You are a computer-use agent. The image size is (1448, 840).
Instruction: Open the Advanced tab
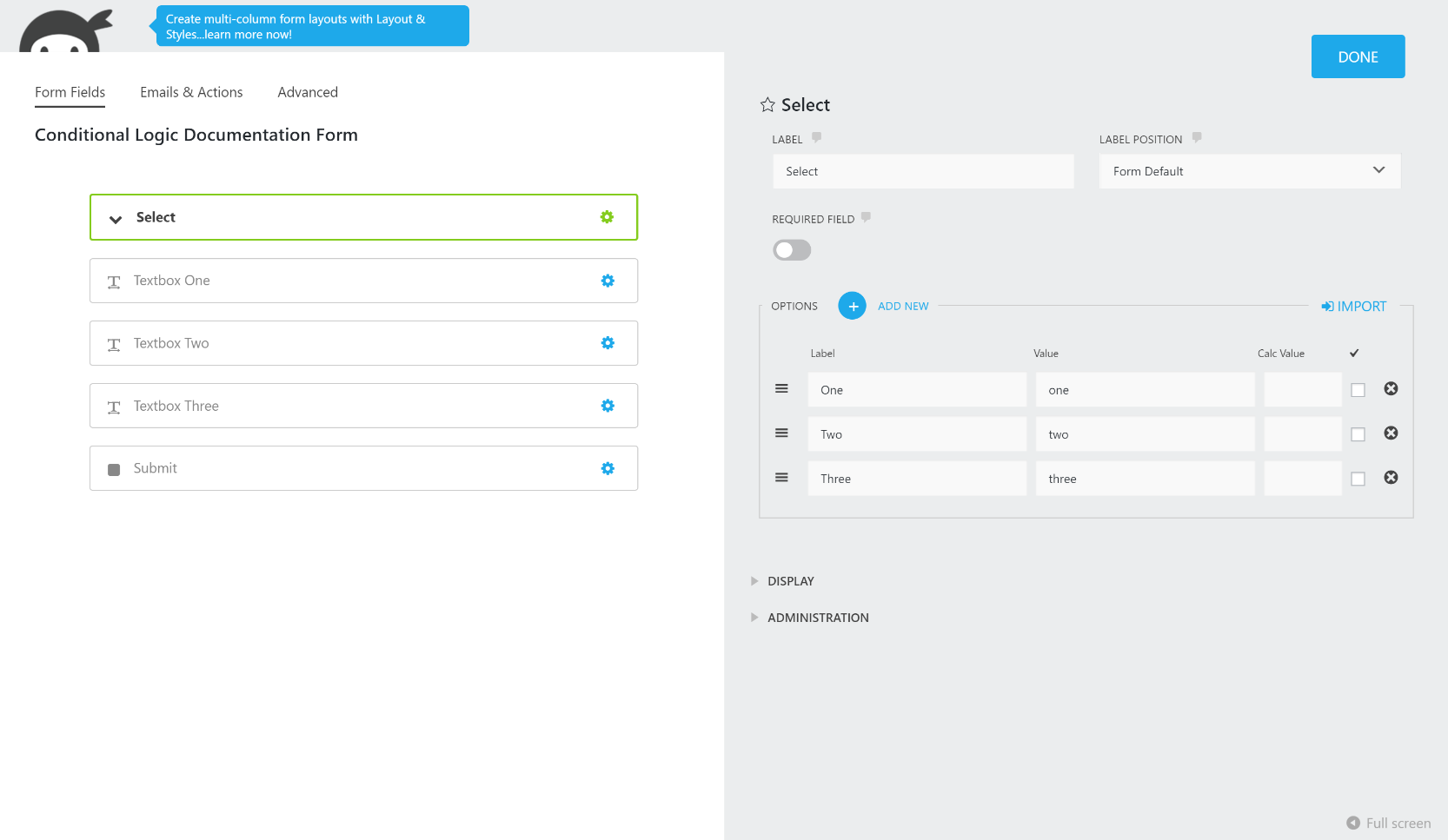pos(308,92)
